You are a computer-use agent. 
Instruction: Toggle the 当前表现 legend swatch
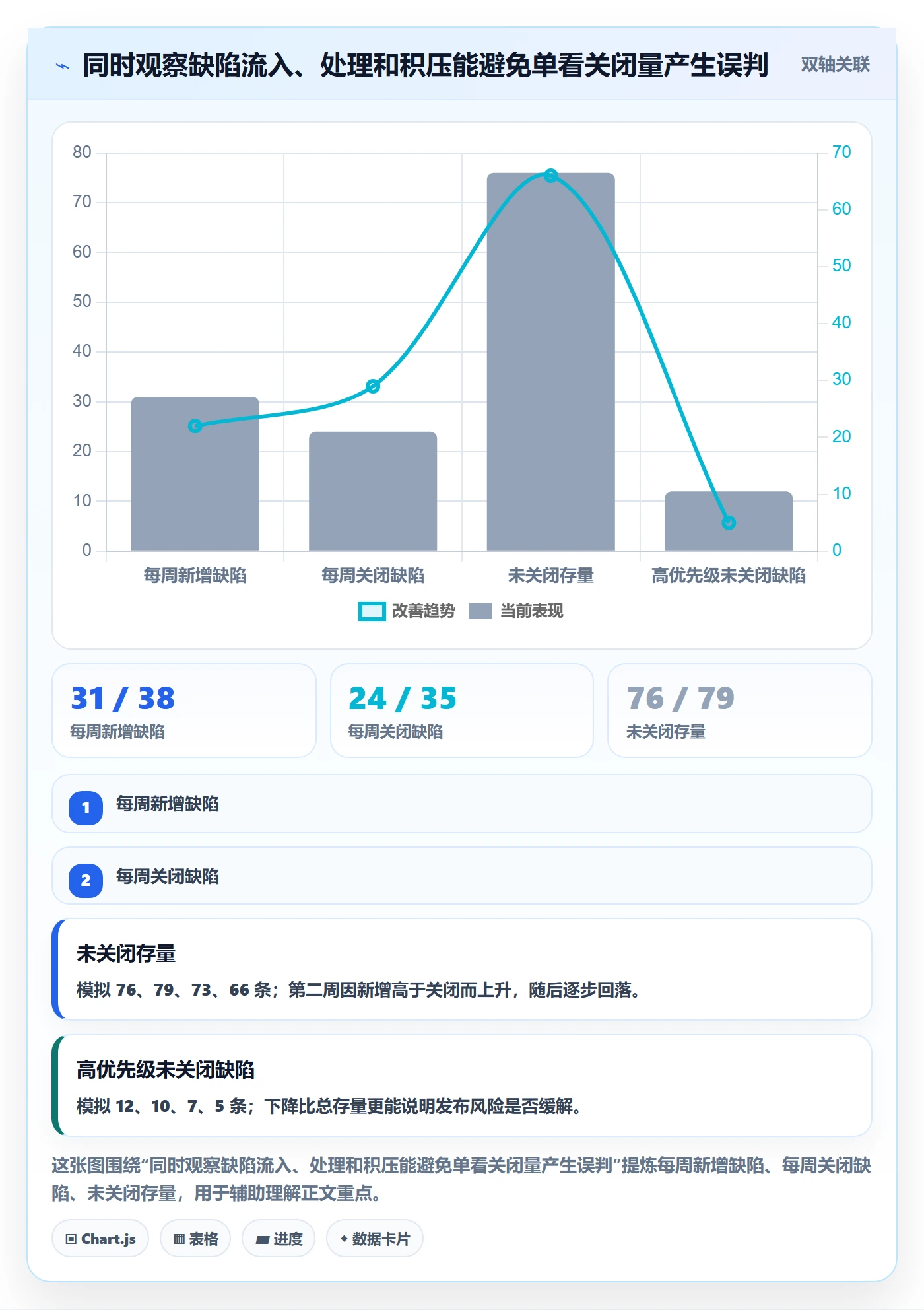click(480, 611)
